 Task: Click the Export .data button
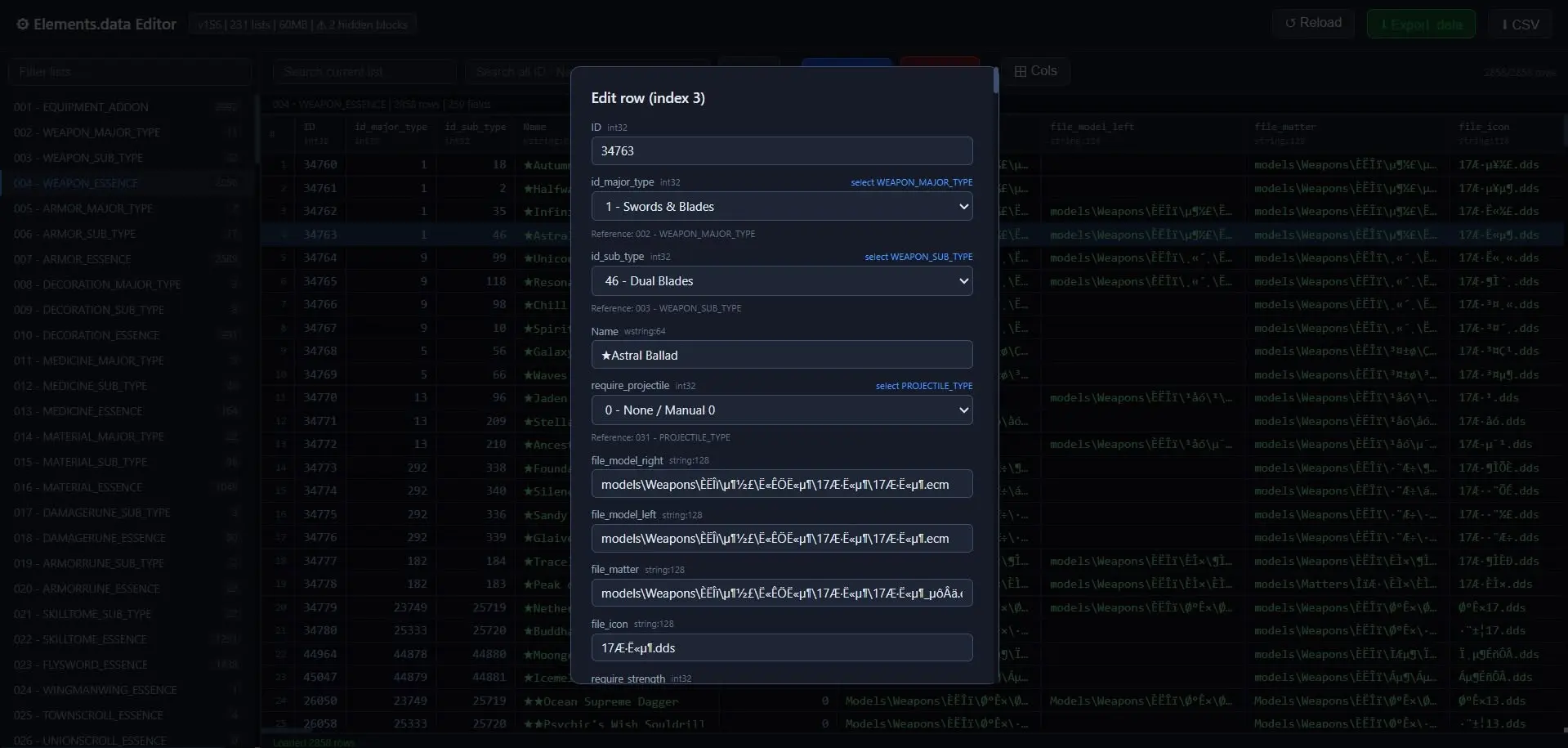[x=1421, y=25]
